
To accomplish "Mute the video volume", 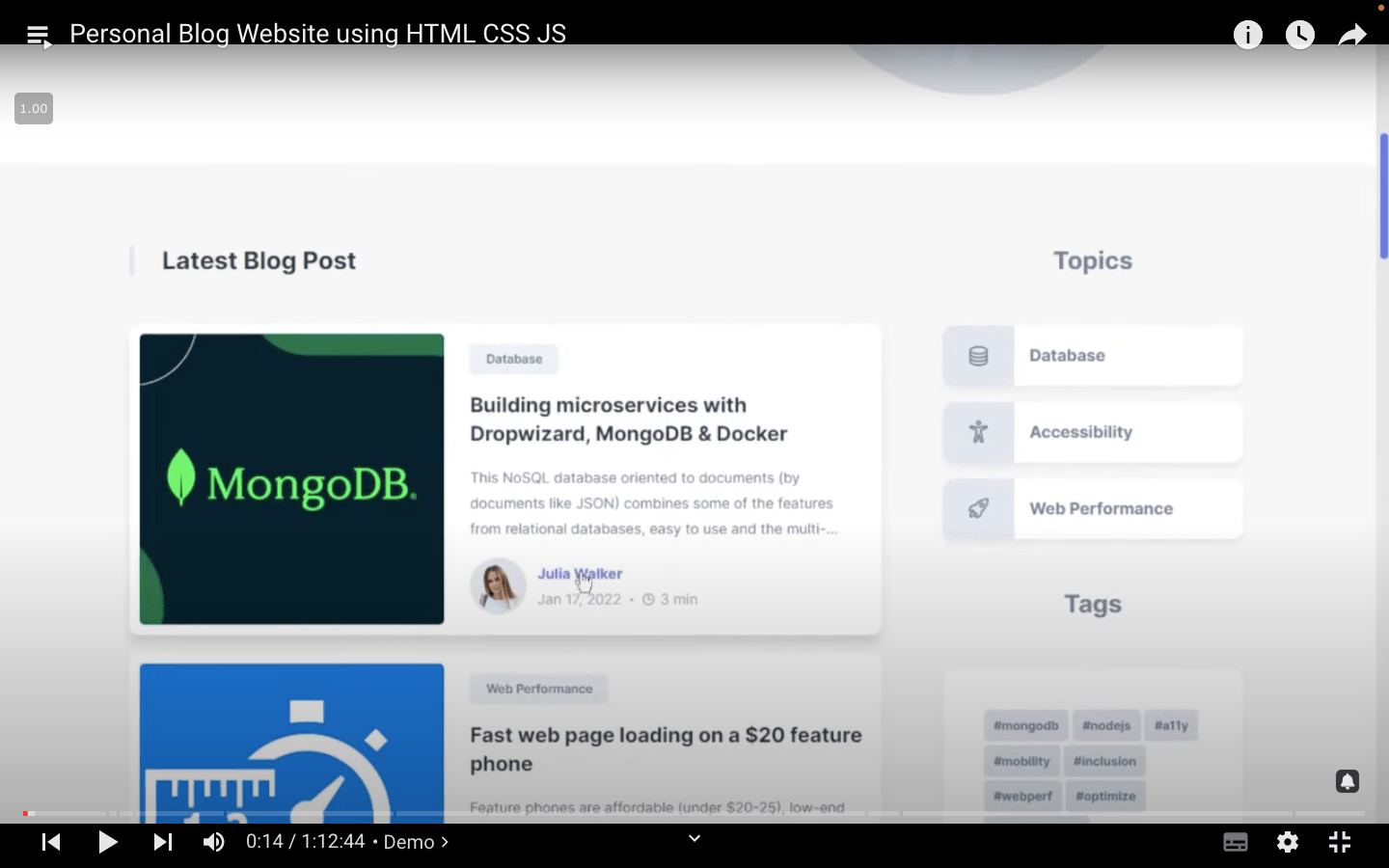I will coord(214,842).
